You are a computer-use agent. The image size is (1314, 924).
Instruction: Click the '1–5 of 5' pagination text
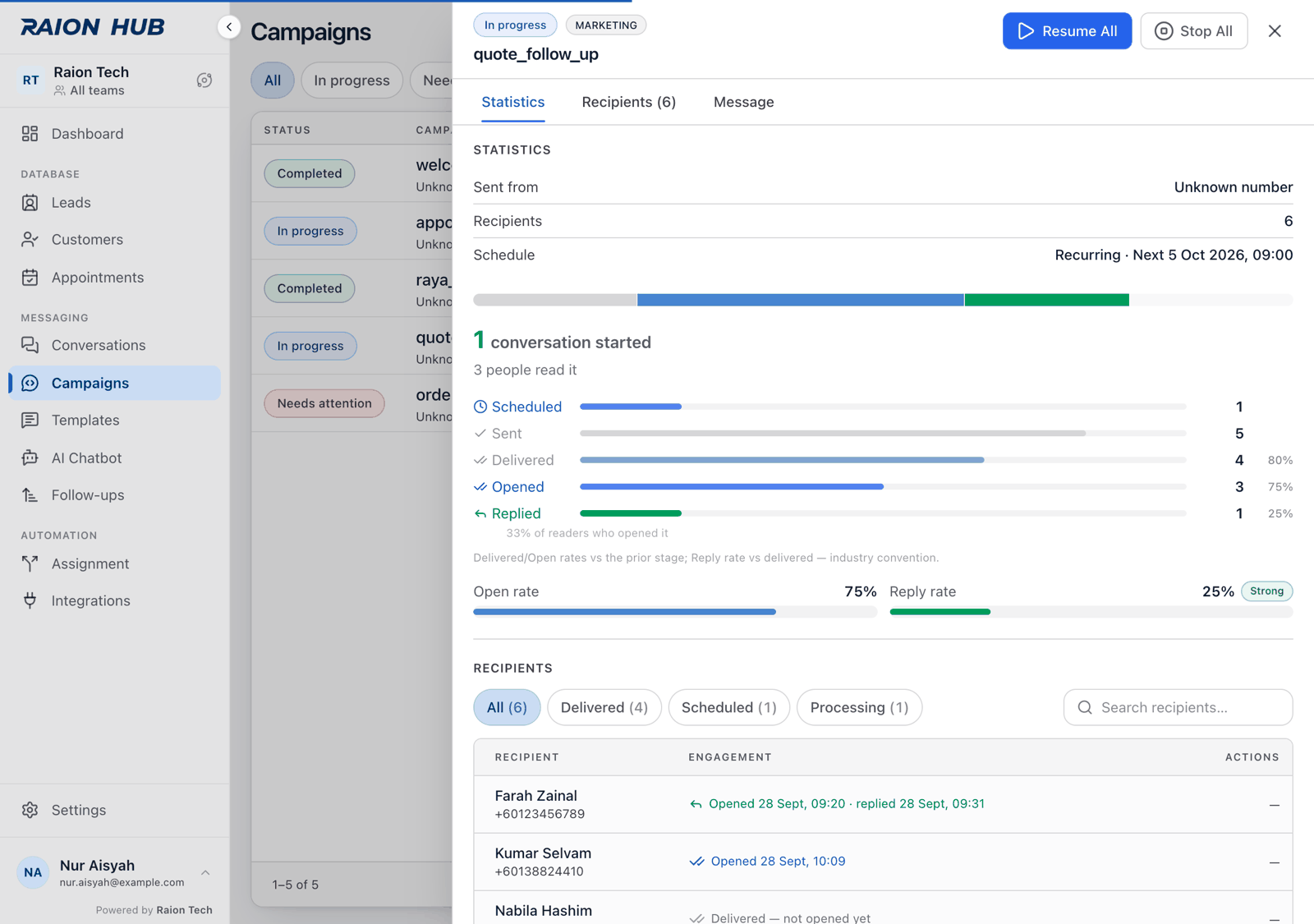pos(296,885)
